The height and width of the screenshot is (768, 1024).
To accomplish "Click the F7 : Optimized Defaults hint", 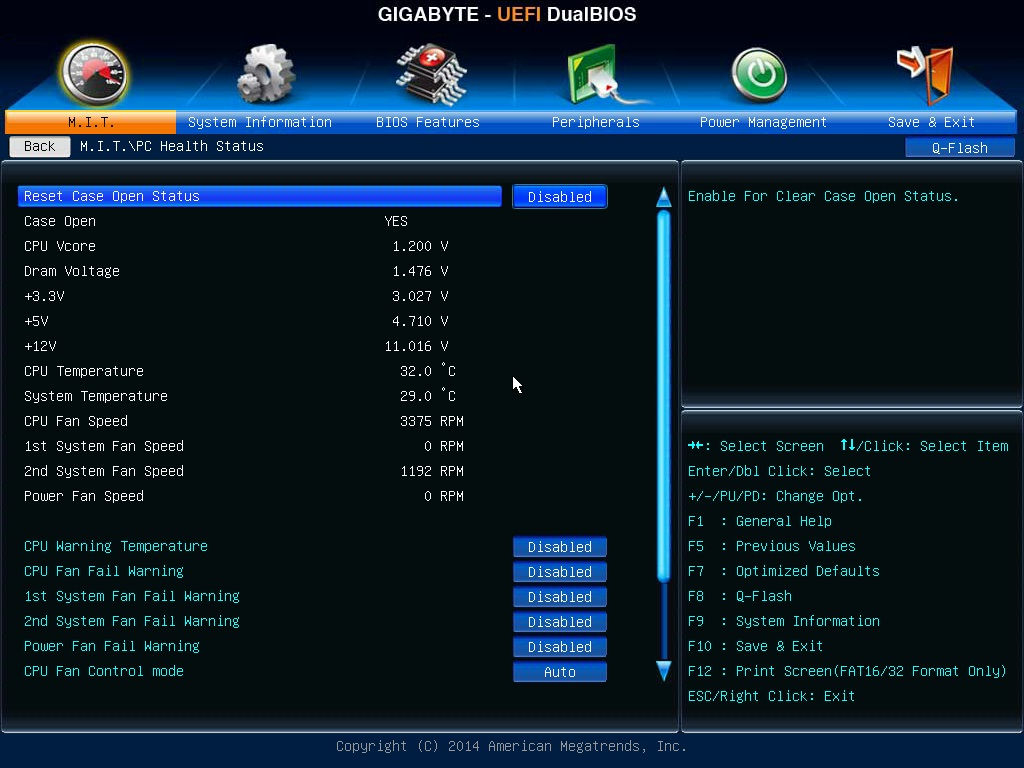I will [783, 571].
